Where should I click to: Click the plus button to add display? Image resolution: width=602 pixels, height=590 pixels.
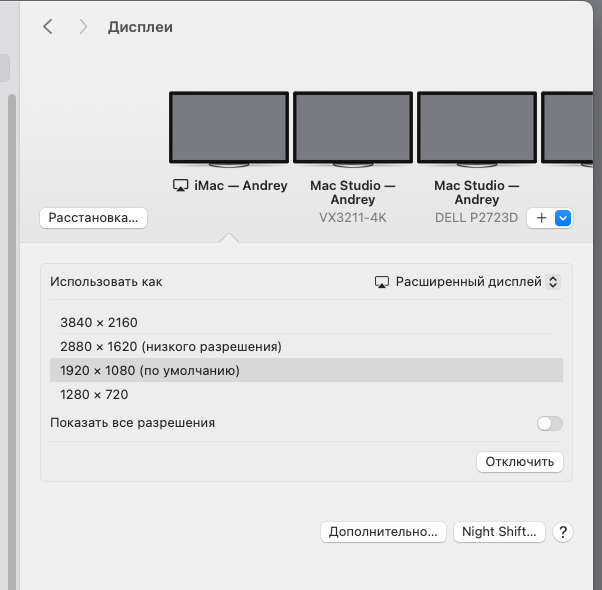(541, 218)
